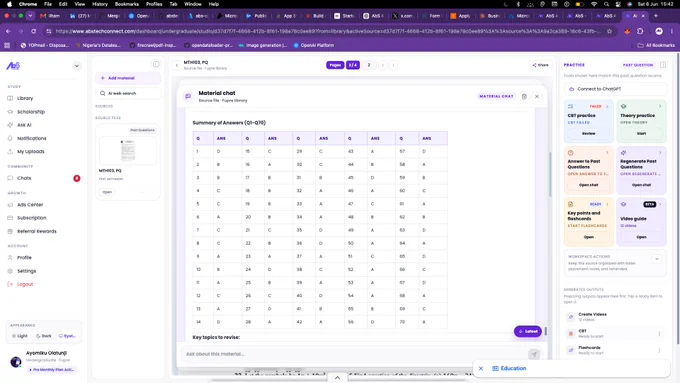Click the practice panel layout toggle icon
Viewport: 680px width, 383px height.
[x=663, y=65]
